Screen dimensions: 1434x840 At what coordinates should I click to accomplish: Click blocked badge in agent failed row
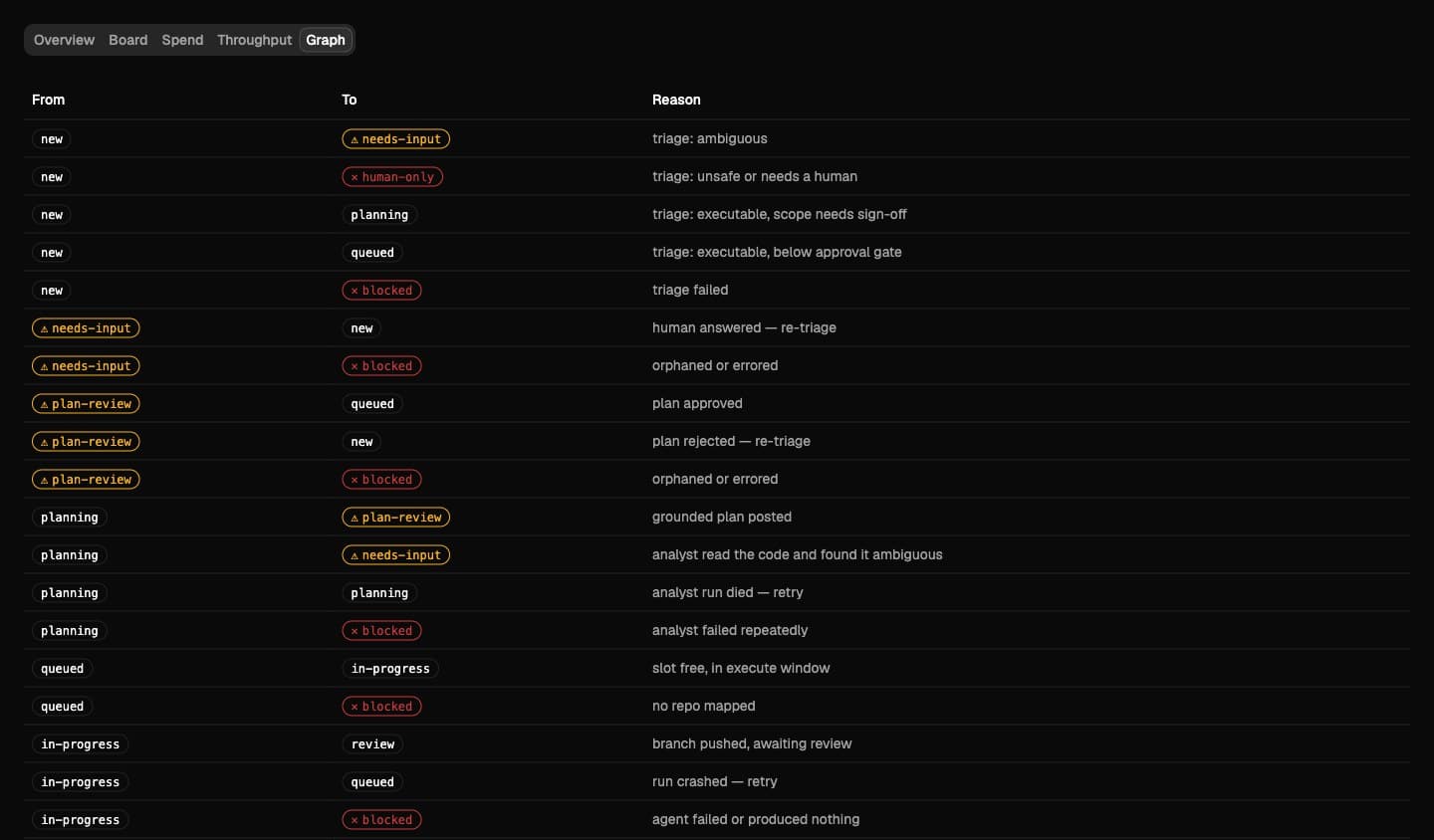pyautogui.click(x=381, y=820)
